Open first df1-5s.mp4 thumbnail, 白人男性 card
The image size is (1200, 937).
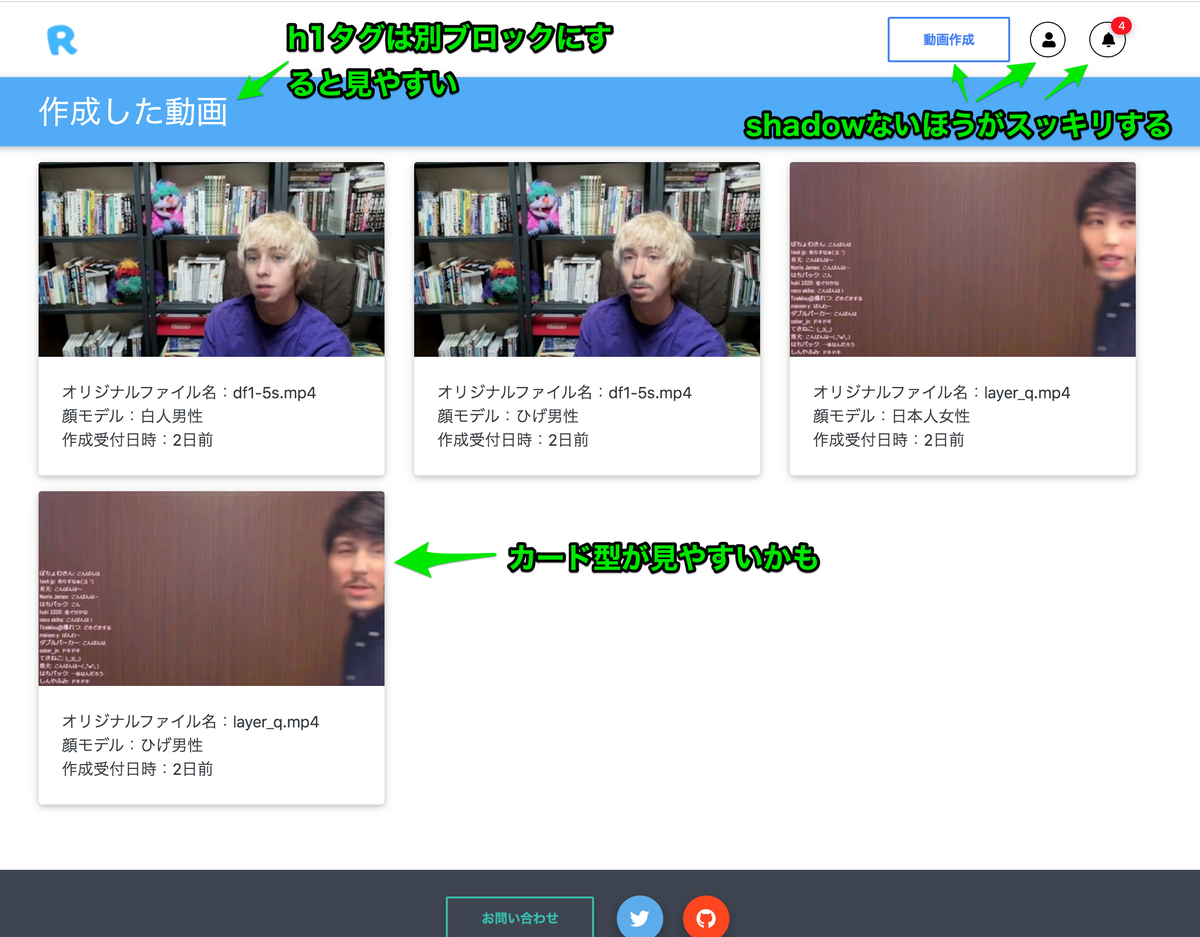pyautogui.click(x=211, y=260)
